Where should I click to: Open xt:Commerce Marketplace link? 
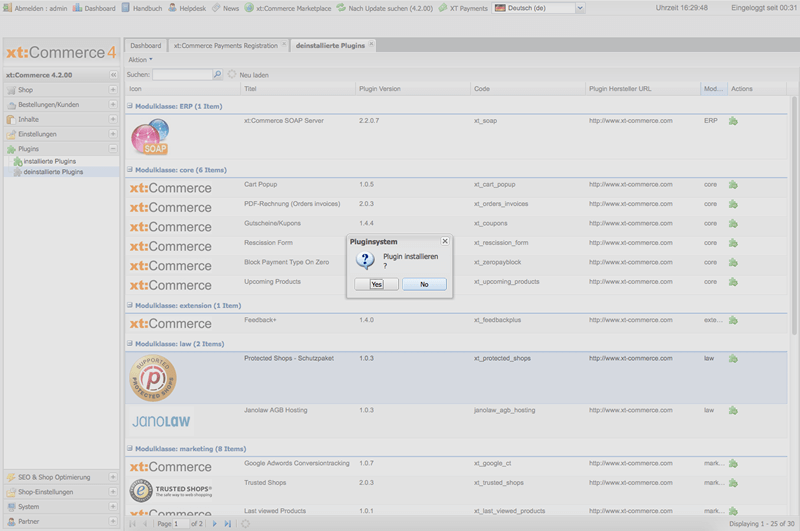tap(288, 8)
